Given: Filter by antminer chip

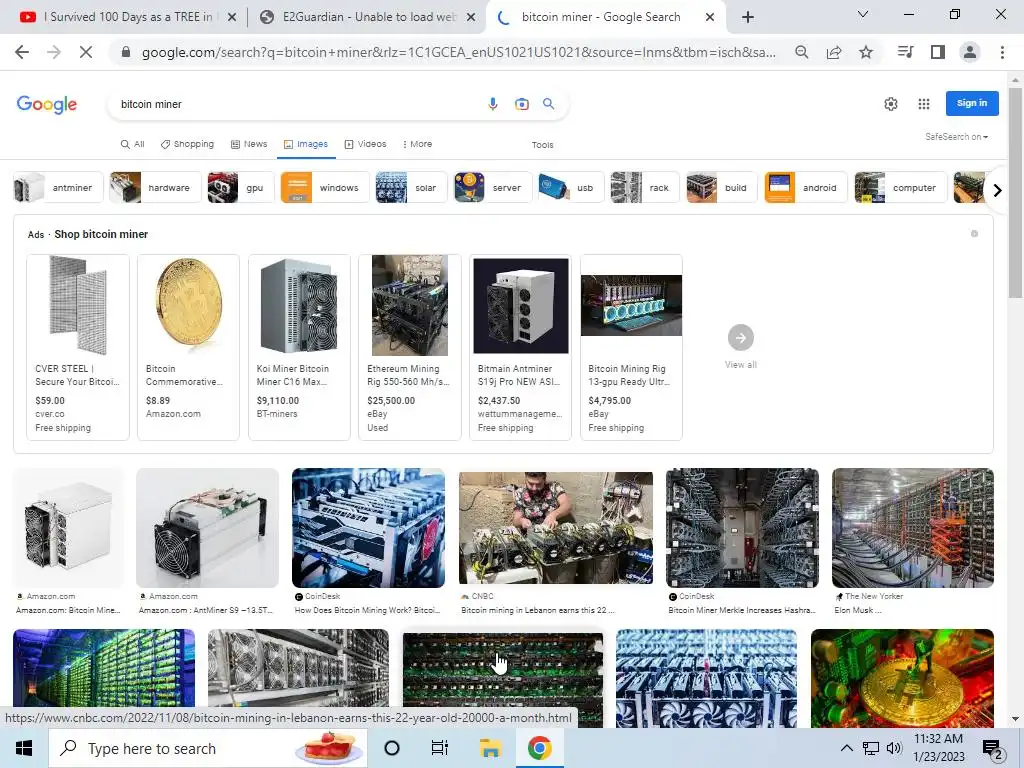Looking at the screenshot, I should (58, 187).
